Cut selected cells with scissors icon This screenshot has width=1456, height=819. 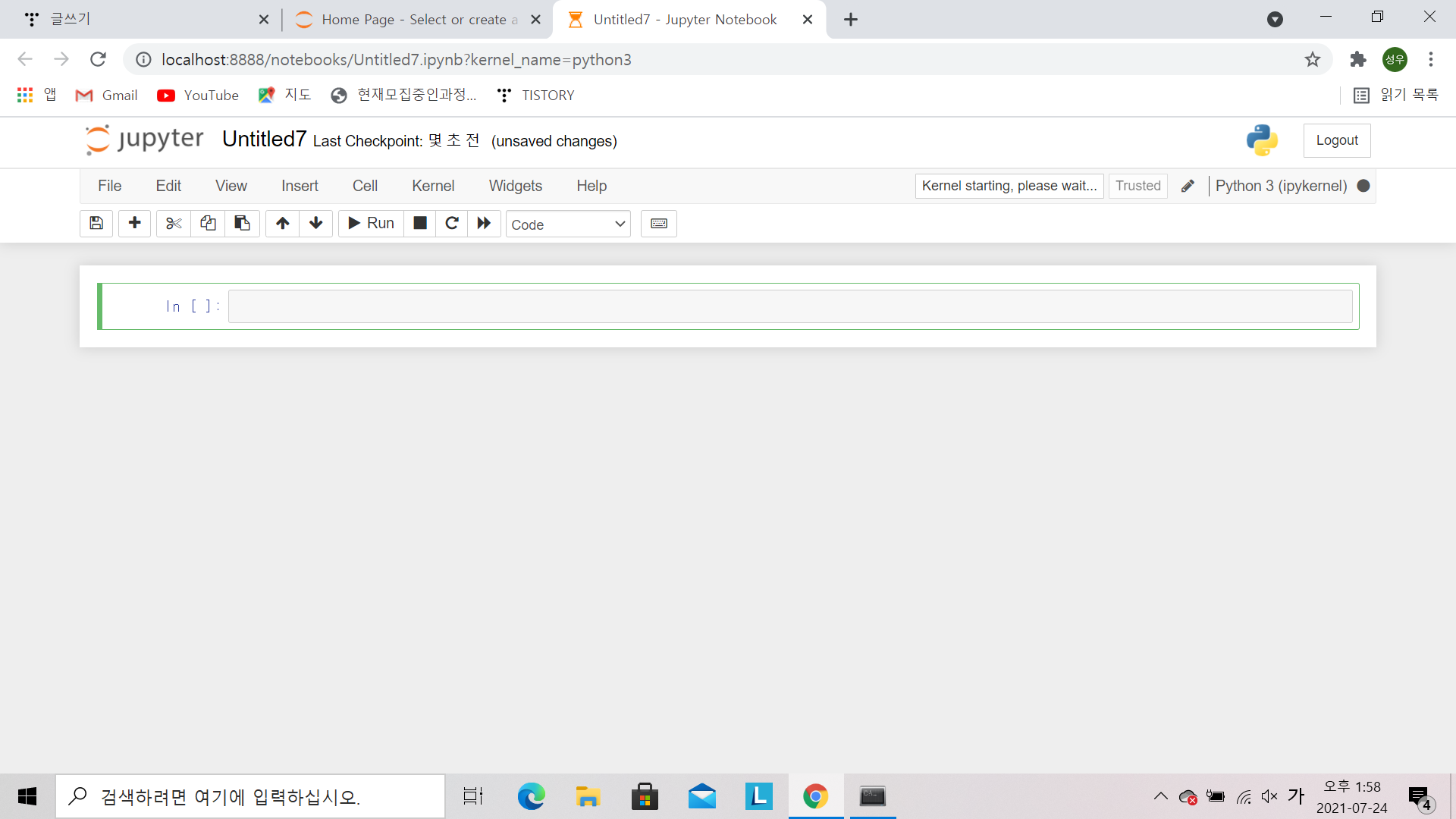click(174, 223)
